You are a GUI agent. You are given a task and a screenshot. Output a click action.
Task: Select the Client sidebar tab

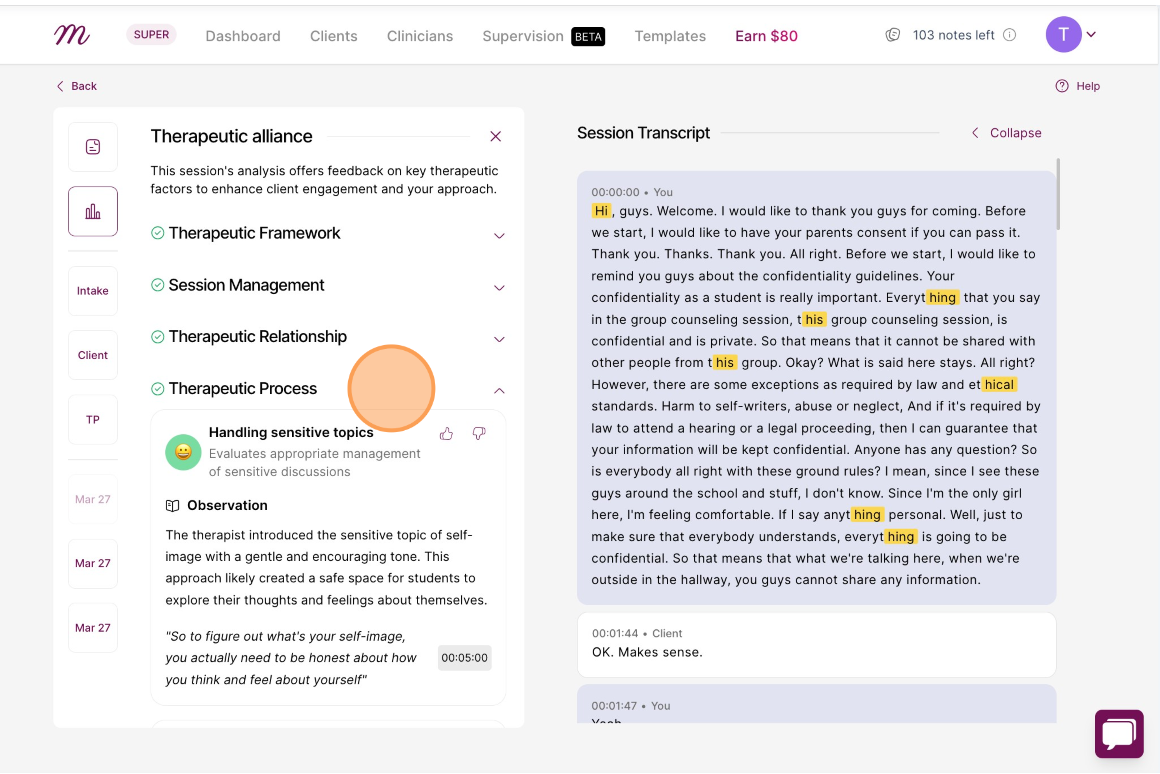click(92, 355)
